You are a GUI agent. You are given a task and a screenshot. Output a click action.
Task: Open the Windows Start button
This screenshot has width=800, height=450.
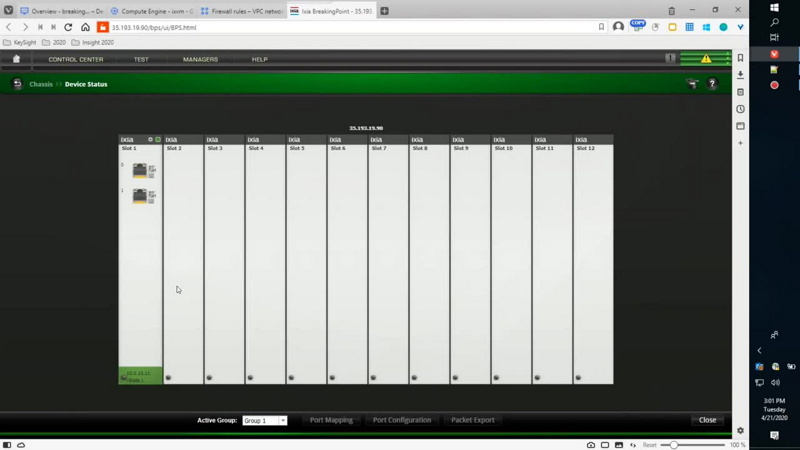[x=774, y=7]
